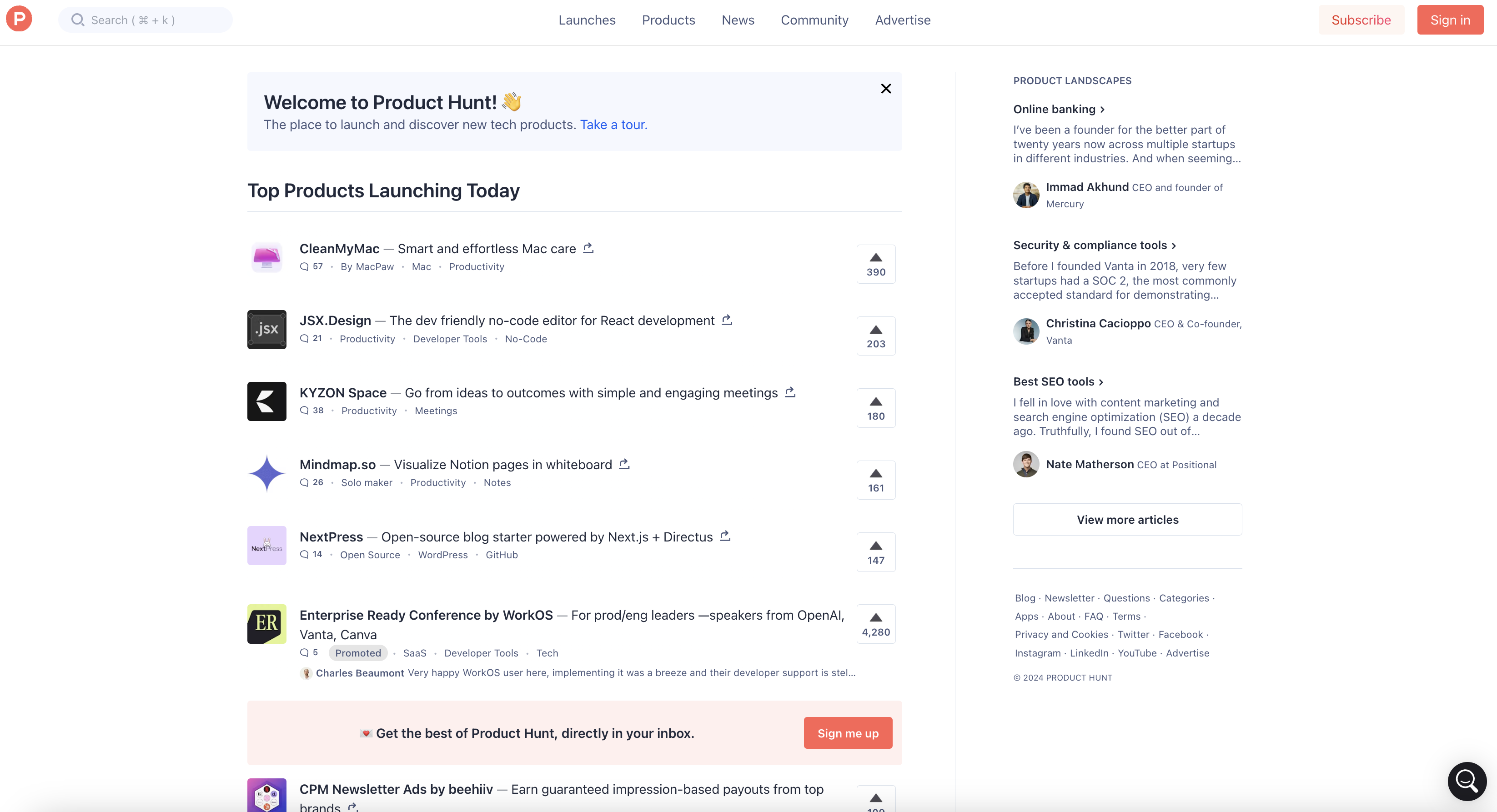Open NextPress external link icon
Viewport: 1497px width, 812px height.
725,536
